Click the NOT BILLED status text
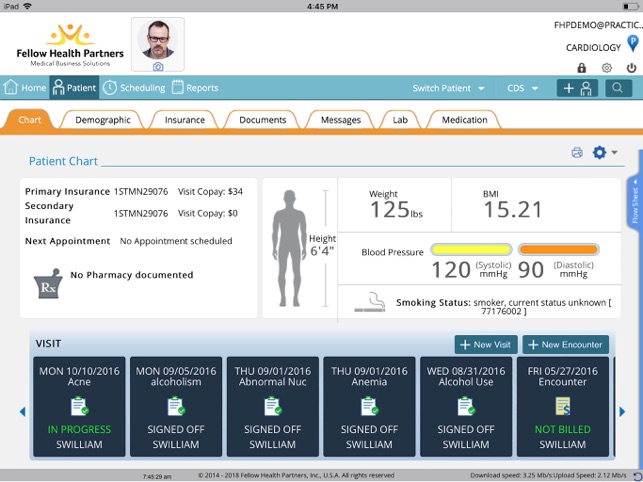This screenshot has width=643, height=482. pyautogui.click(x=563, y=429)
